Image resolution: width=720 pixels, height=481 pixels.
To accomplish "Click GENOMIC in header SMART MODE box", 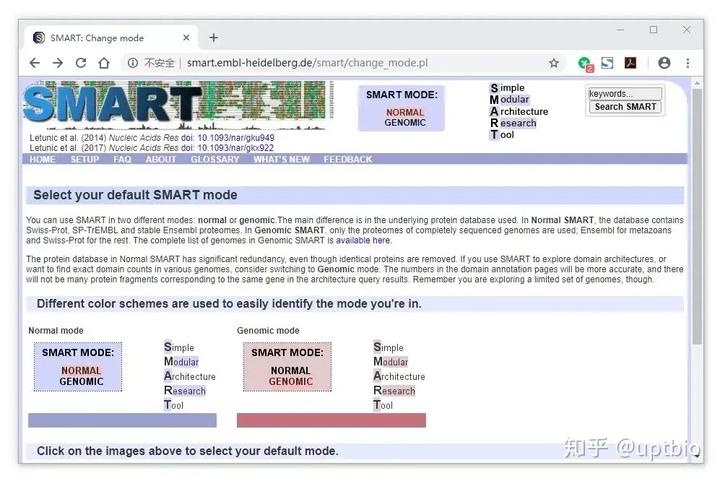I will pos(405,123).
